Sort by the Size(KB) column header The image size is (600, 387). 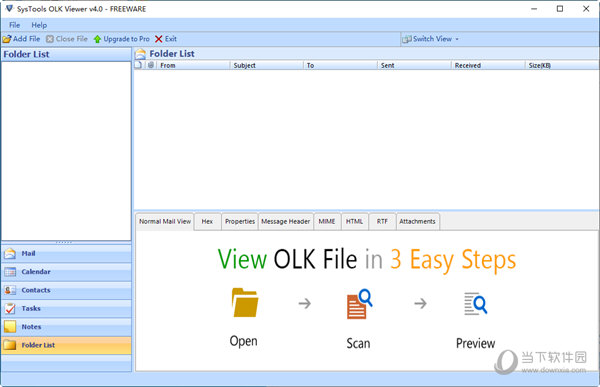[562, 65]
